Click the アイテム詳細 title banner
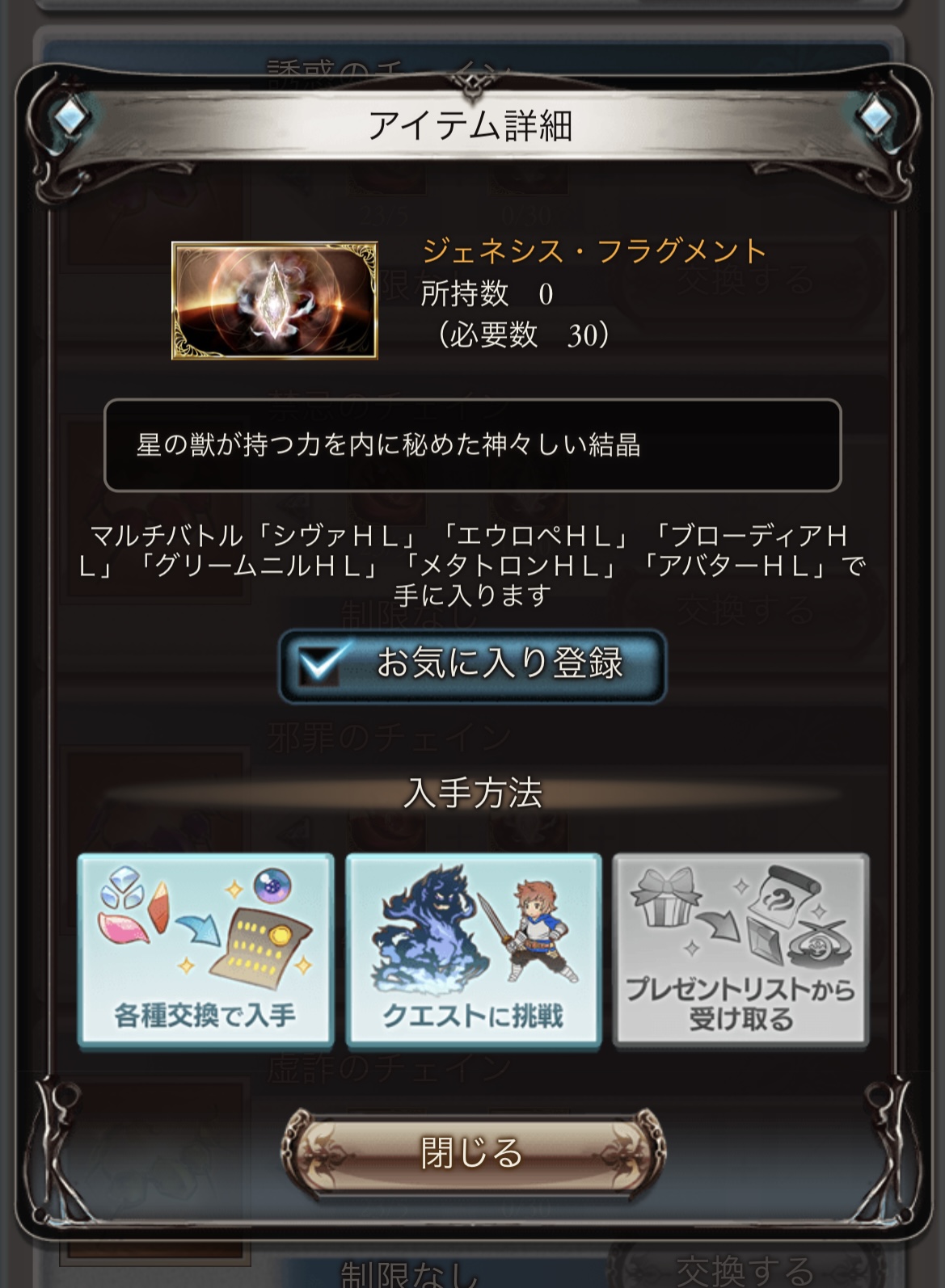Viewport: 945px width, 1288px height. 472,126
